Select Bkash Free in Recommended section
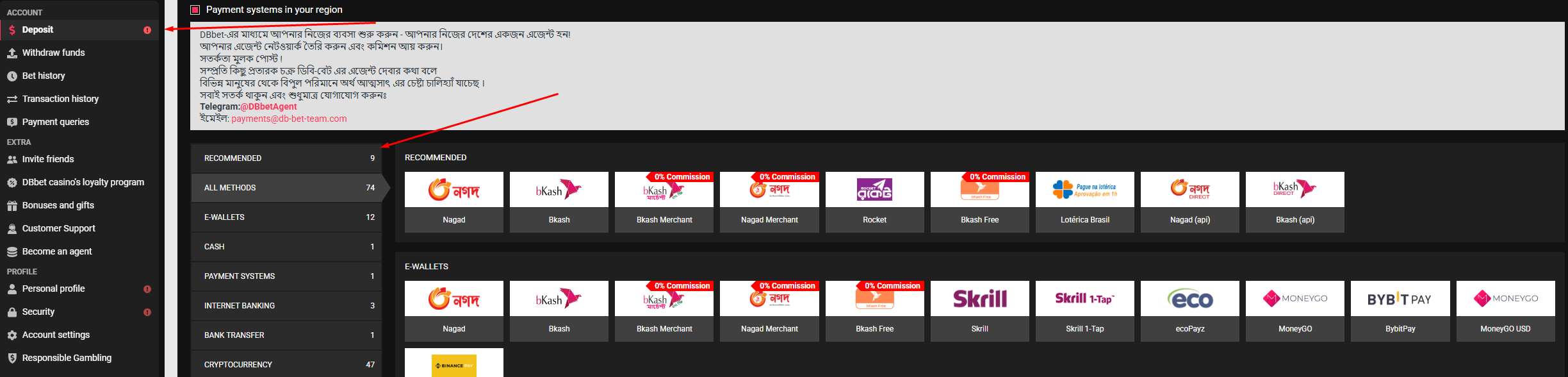The width and height of the screenshot is (1568, 377). click(x=980, y=202)
